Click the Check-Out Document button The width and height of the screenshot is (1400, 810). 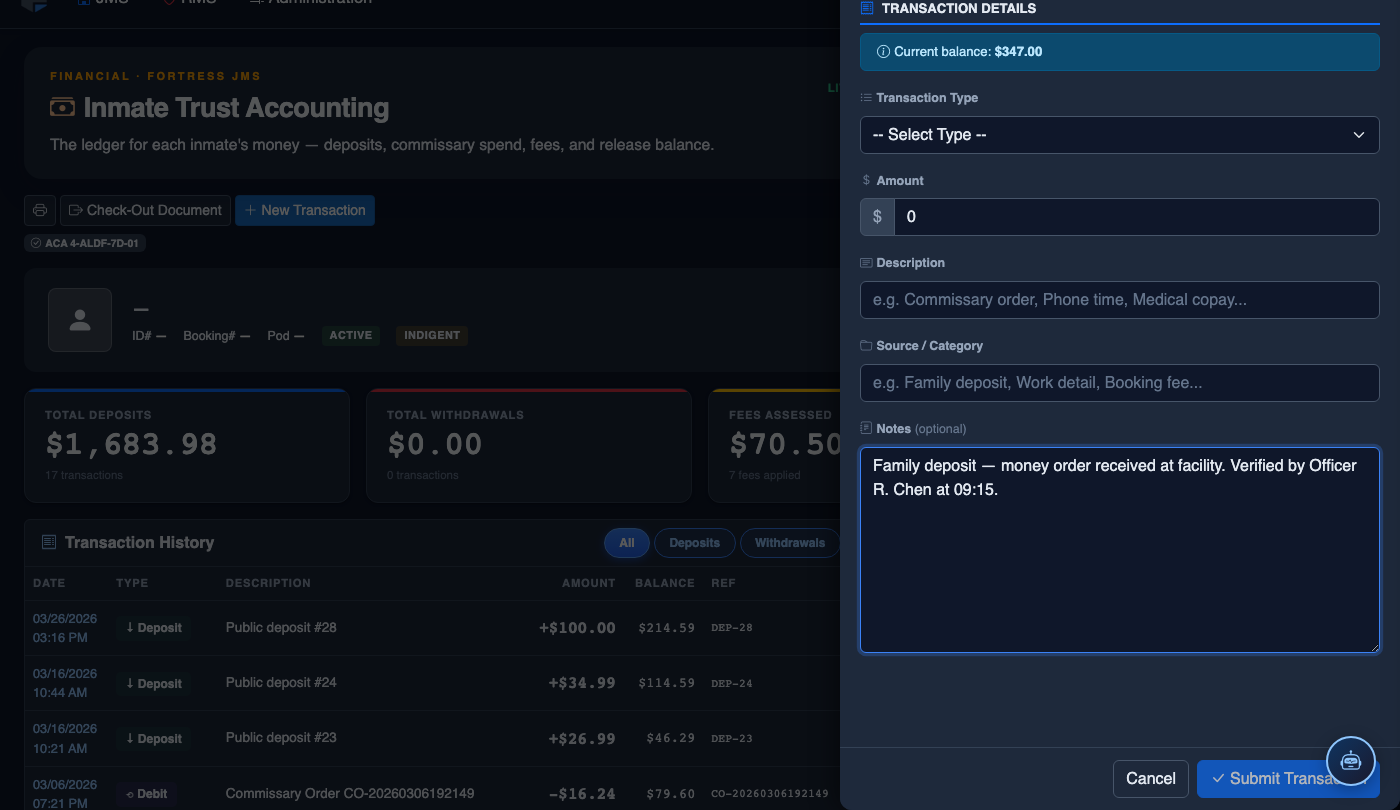pyautogui.click(x=145, y=210)
